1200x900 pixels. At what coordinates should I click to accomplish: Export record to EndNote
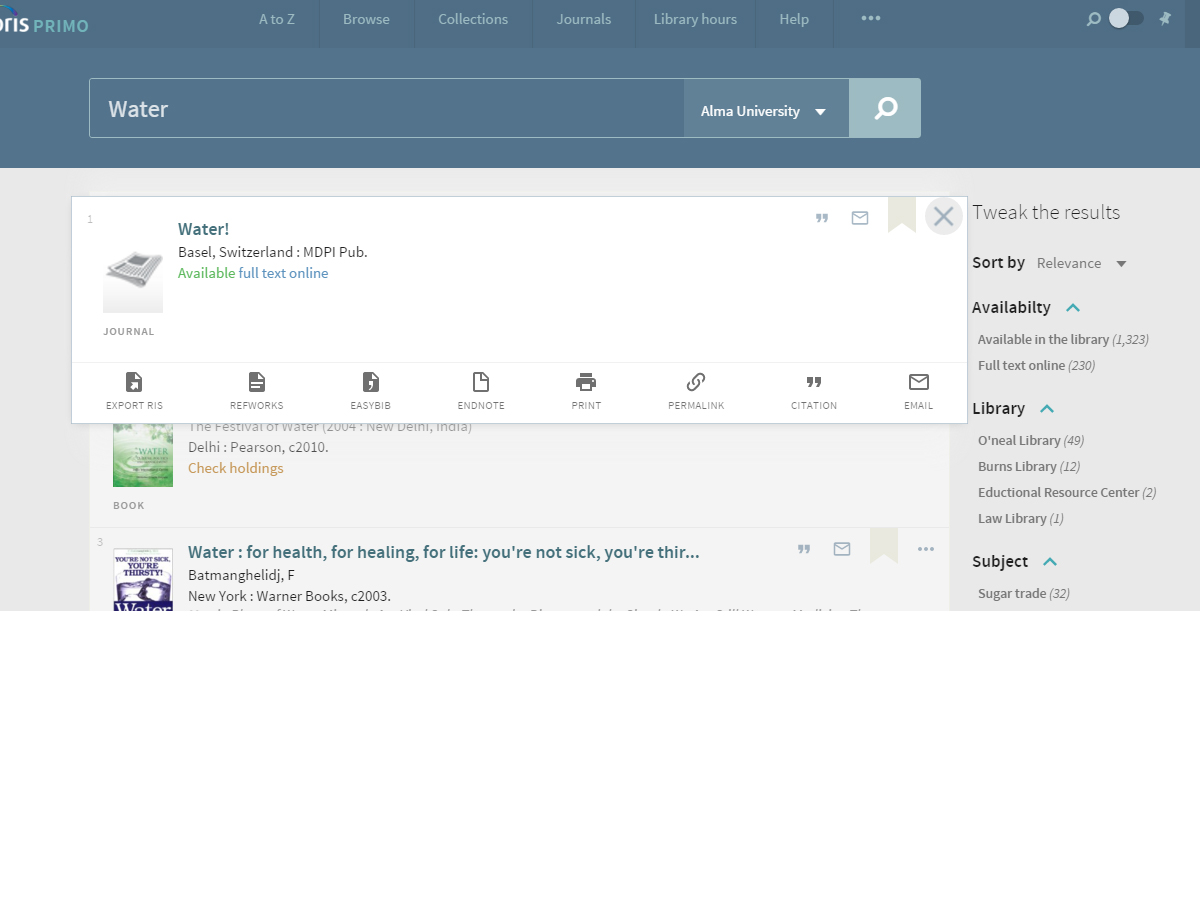click(481, 382)
